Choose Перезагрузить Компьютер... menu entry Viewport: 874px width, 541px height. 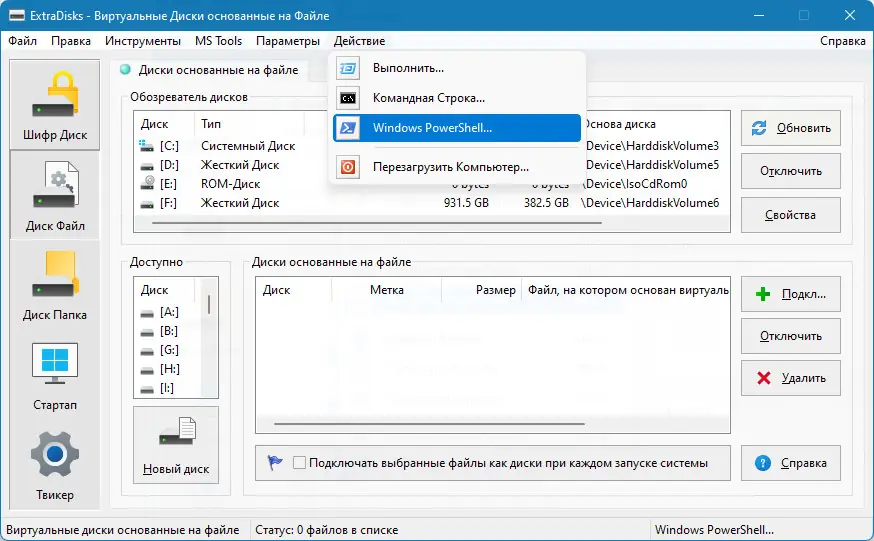point(457,167)
